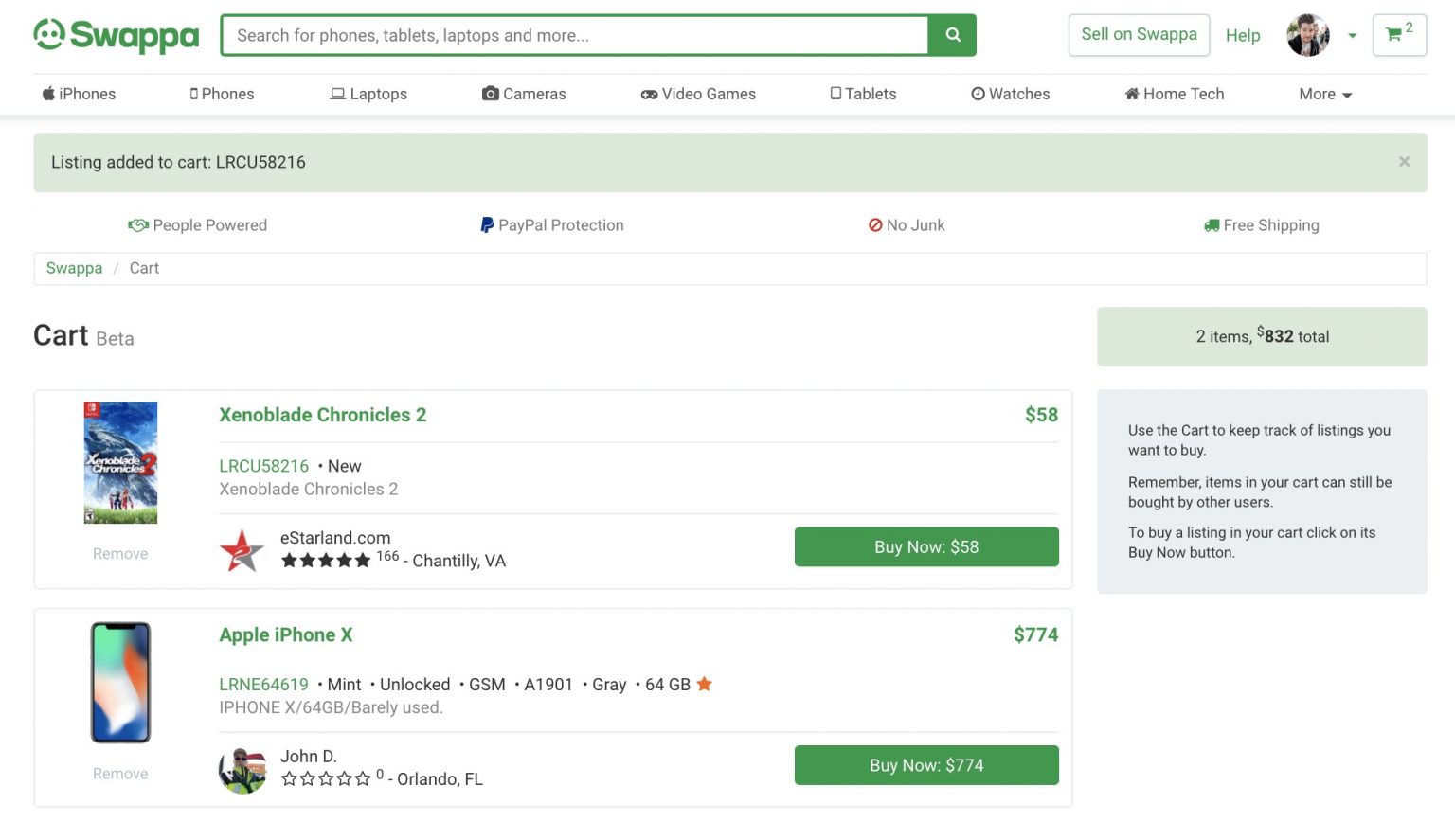
Task: Click the PayPal Protection badge
Action: pos(552,225)
